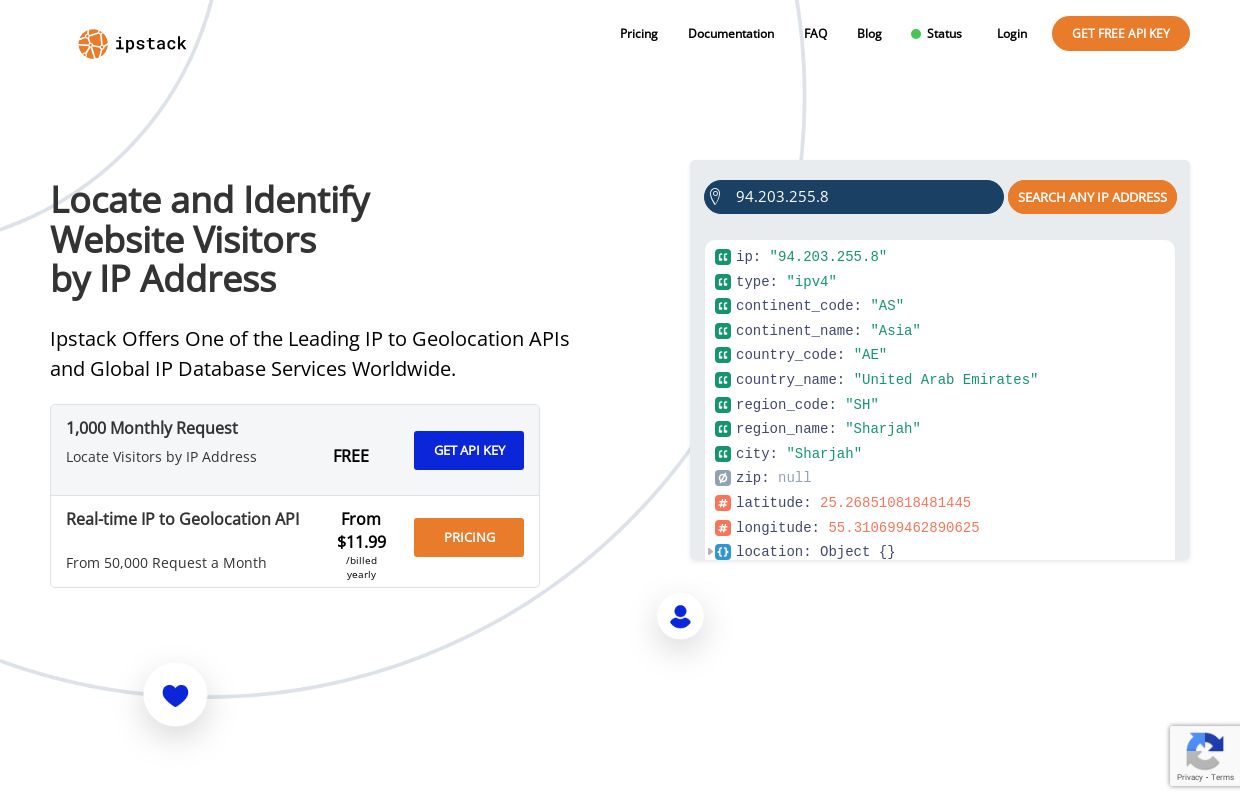
Task: Click the "94.203.255.8" ip value in JSON
Action: coord(828,257)
